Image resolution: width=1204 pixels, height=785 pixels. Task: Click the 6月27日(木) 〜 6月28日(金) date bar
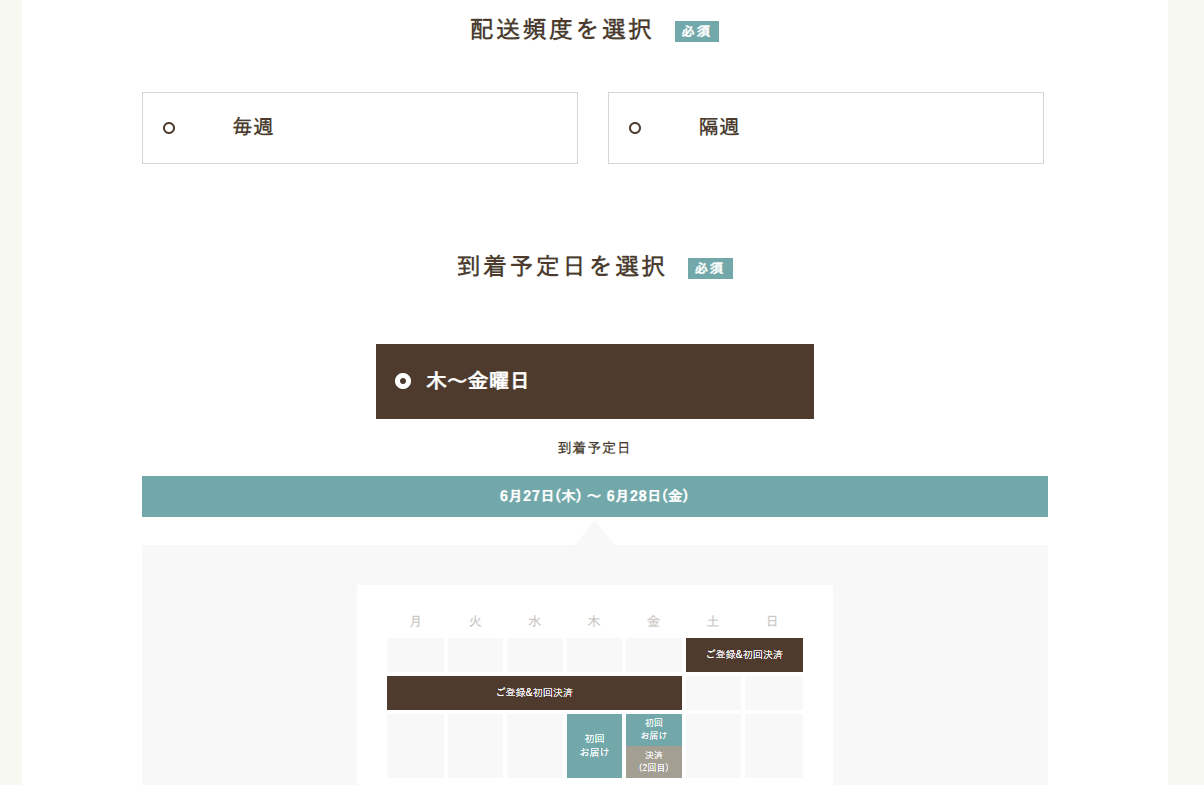point(594,496)
